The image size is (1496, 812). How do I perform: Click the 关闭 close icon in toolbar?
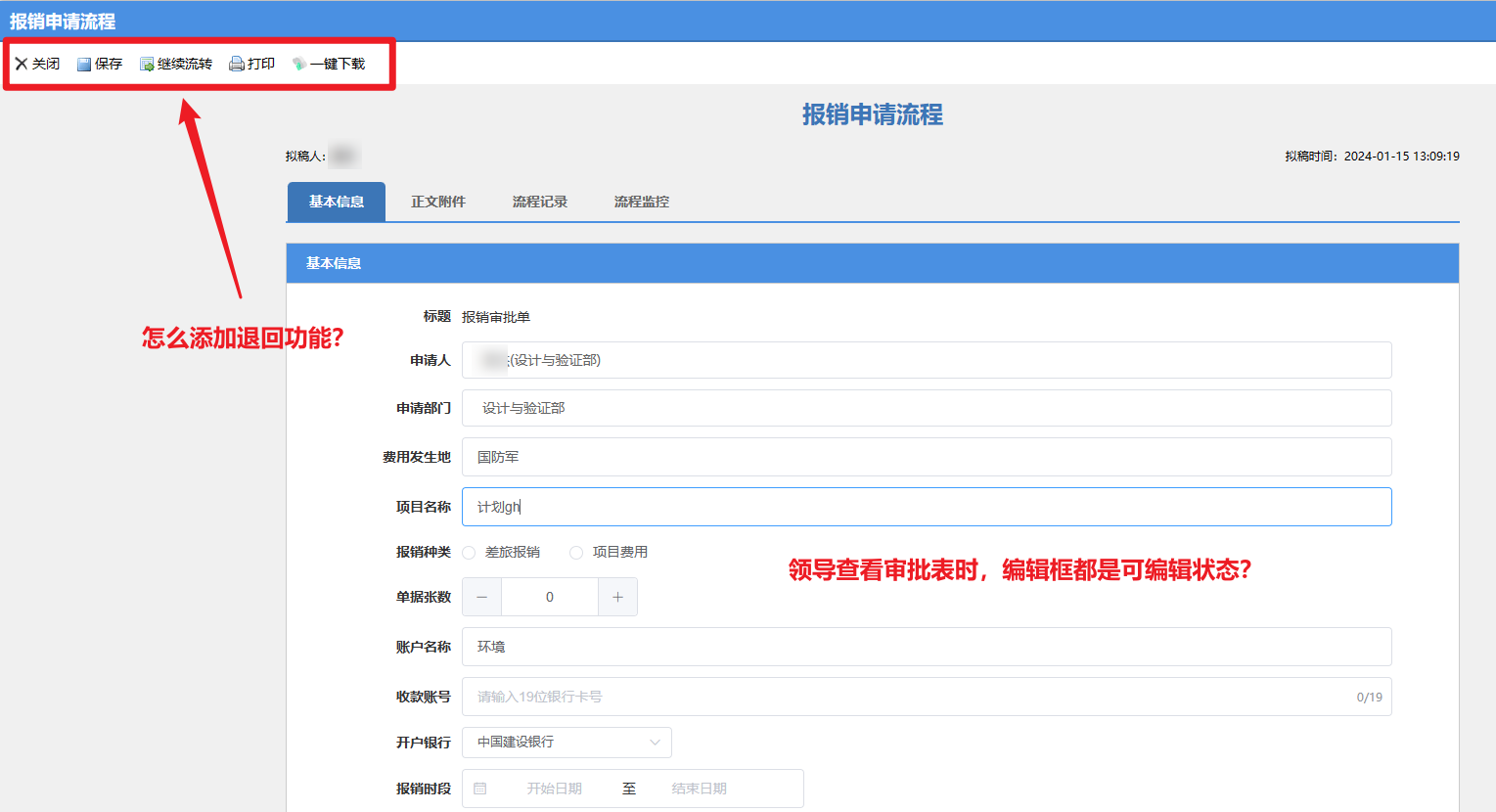click(22, 64)
